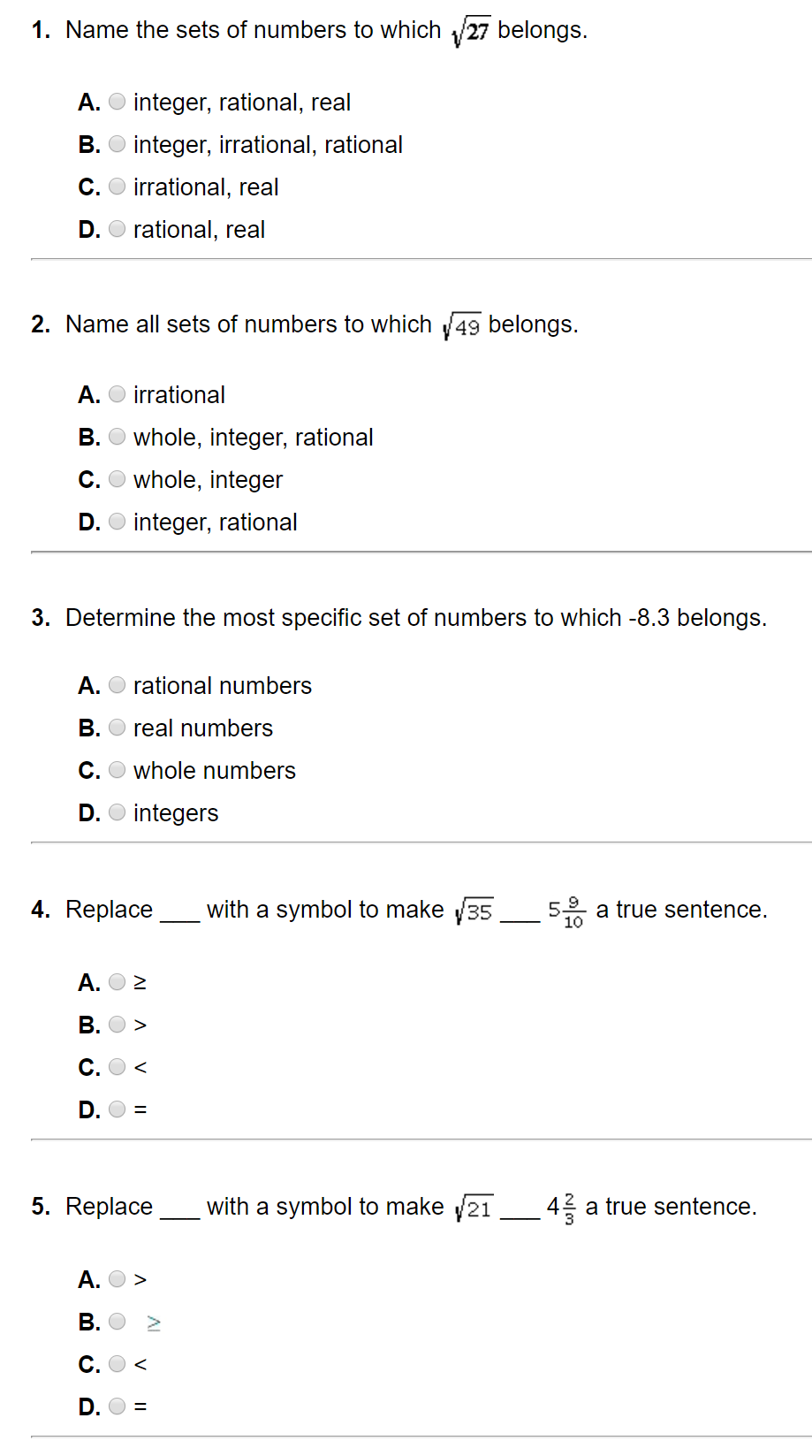Choose option A greater-than in question 5
This screenshot has height=1456, width=812.
[118, 1279]
